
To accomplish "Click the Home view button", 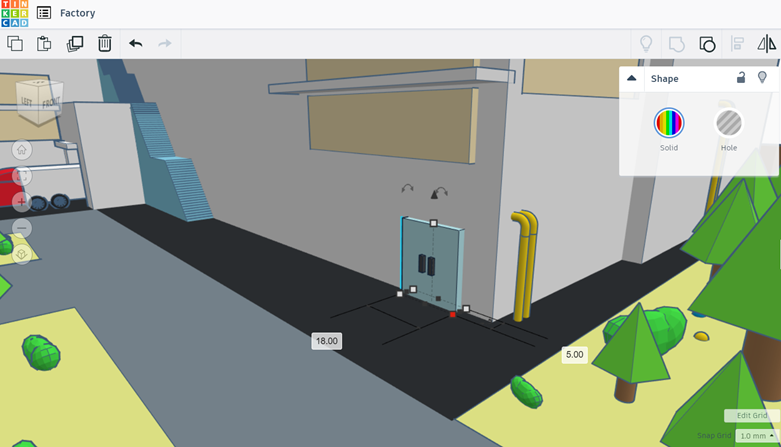I will coord(21,149).
